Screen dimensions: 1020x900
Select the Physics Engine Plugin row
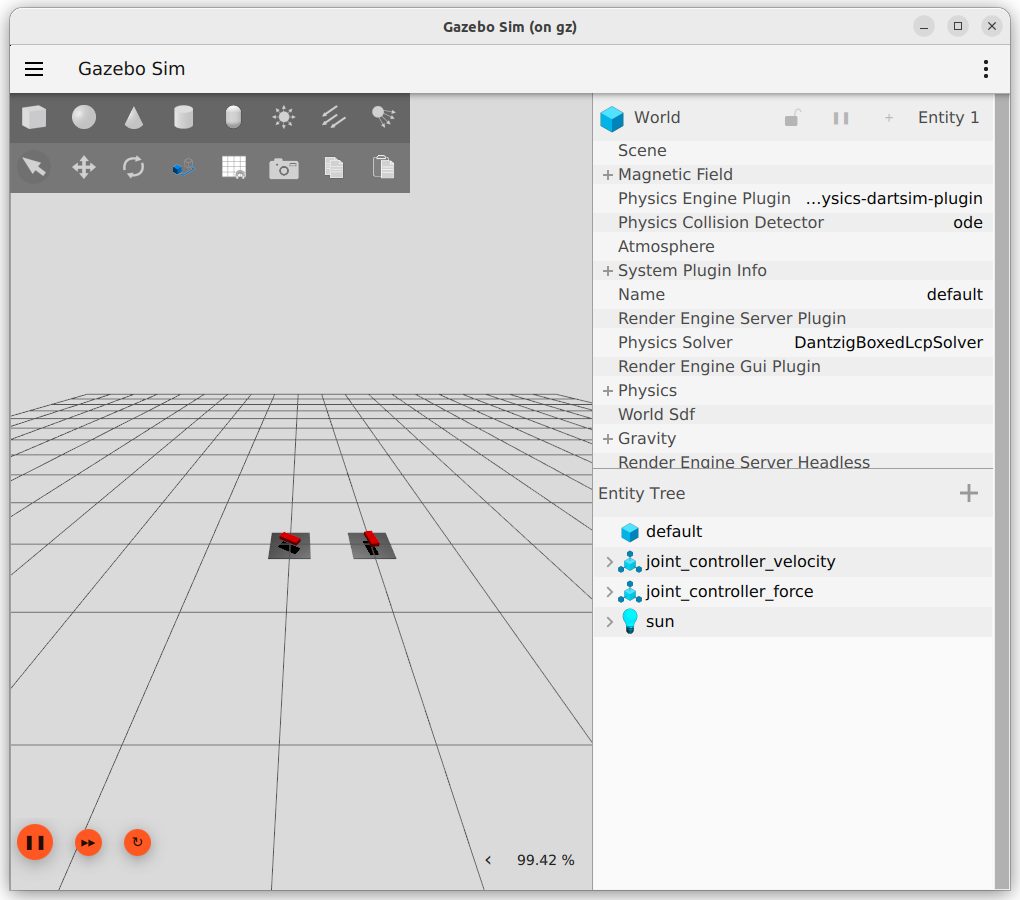point(793,199)
